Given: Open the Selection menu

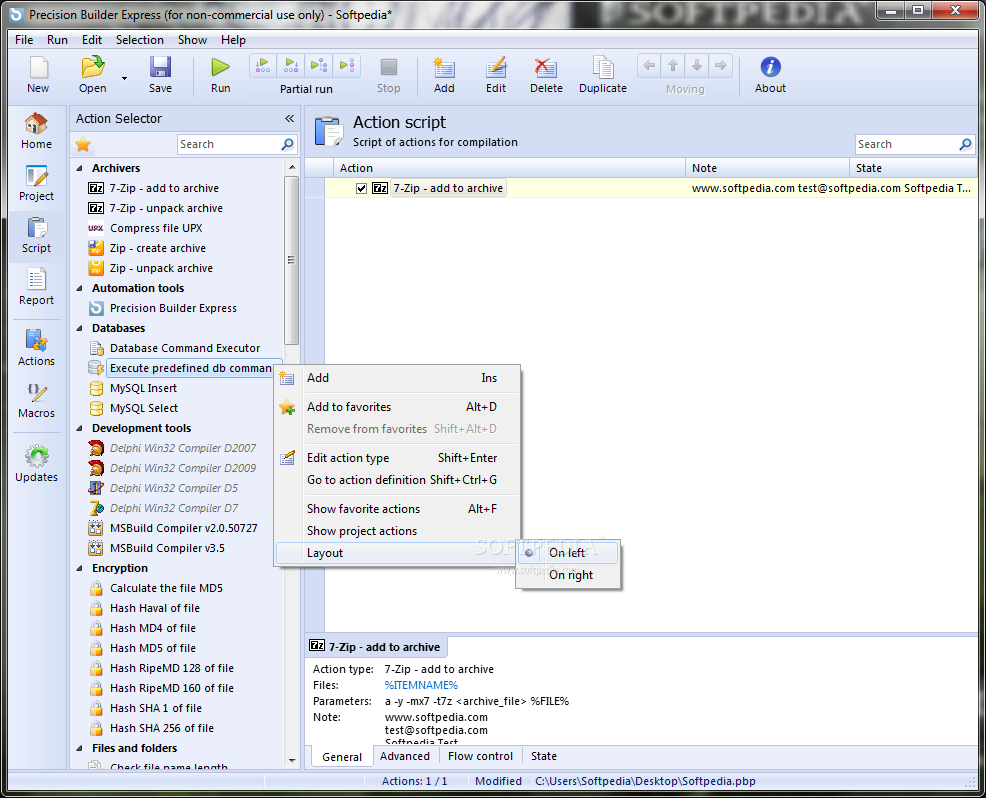Looking at the screenshot, I should coord(140,40).
